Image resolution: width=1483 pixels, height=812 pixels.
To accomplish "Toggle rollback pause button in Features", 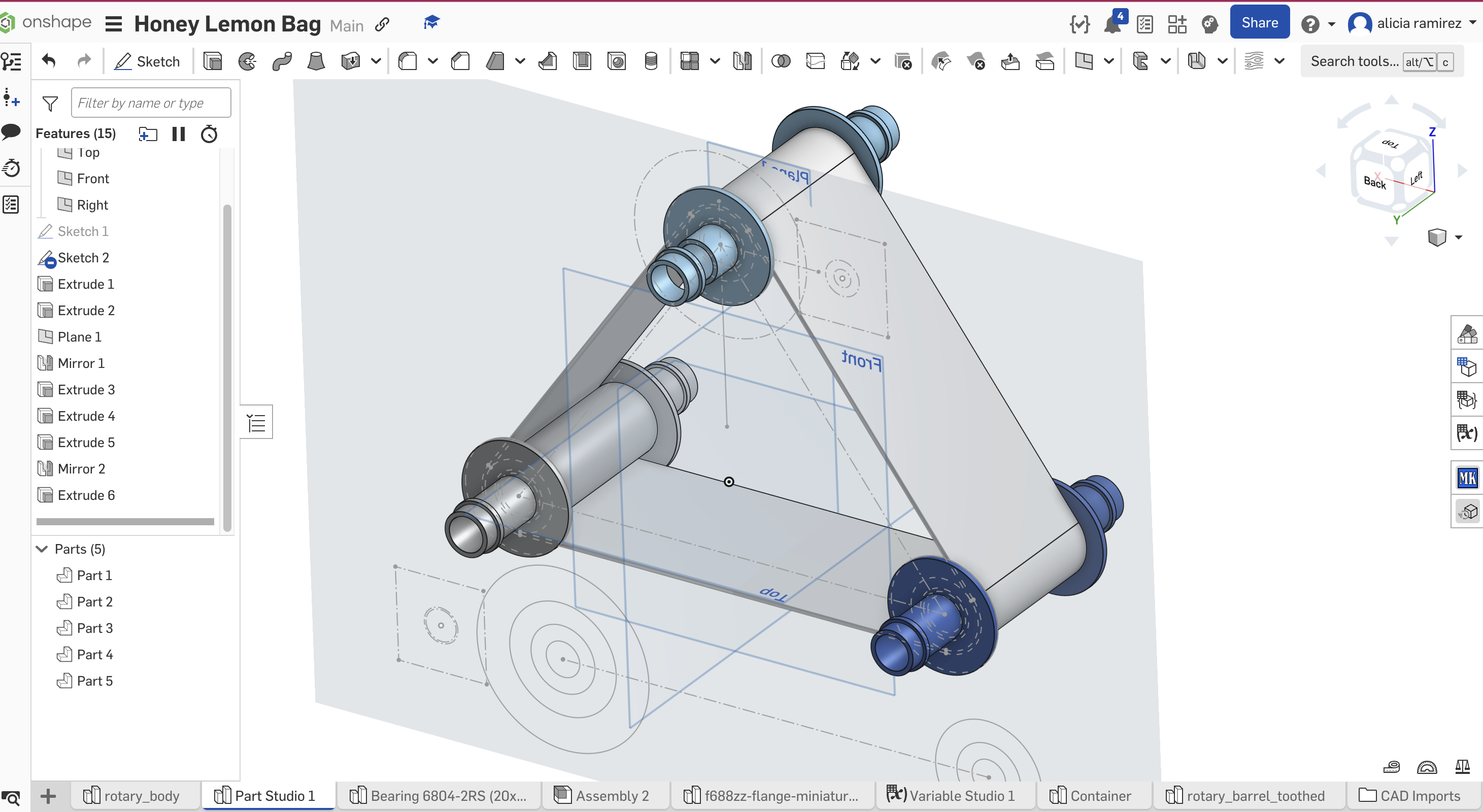I will tap(179, 134).
